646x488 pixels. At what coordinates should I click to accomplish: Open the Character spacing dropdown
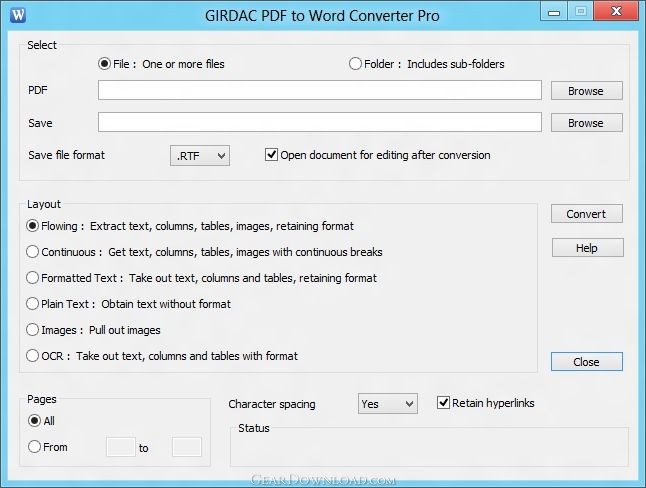pos(388,404)
